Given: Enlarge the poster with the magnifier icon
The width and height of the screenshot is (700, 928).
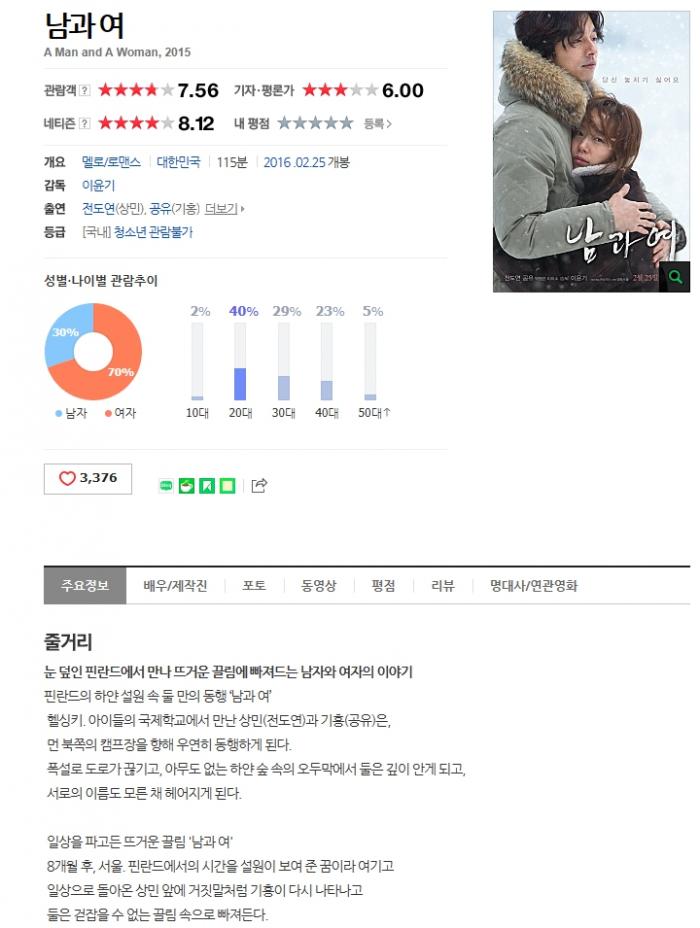Looking at the screenshot, I should tap(676, 277).
